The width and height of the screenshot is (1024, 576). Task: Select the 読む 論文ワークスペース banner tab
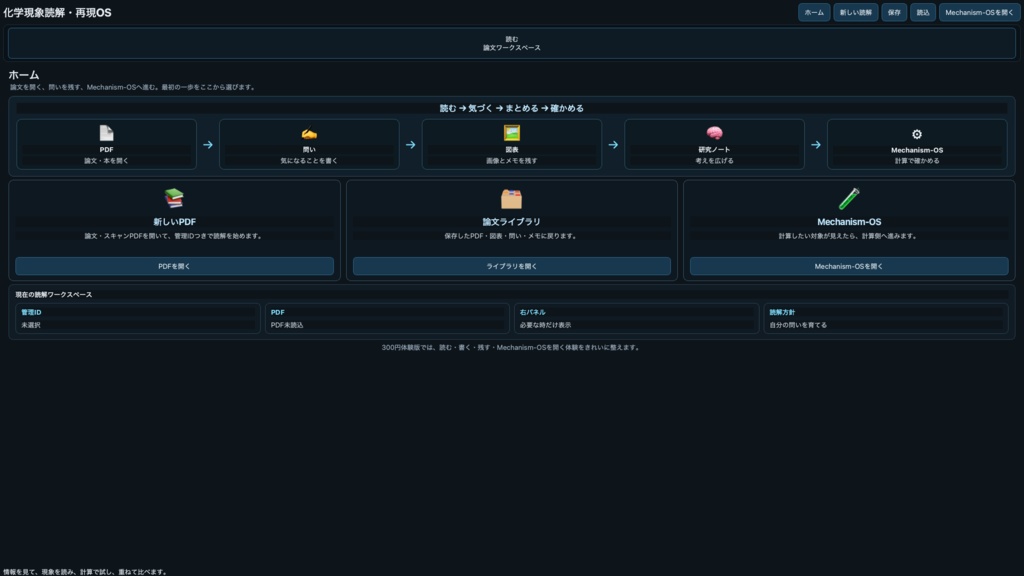[511, 44]
